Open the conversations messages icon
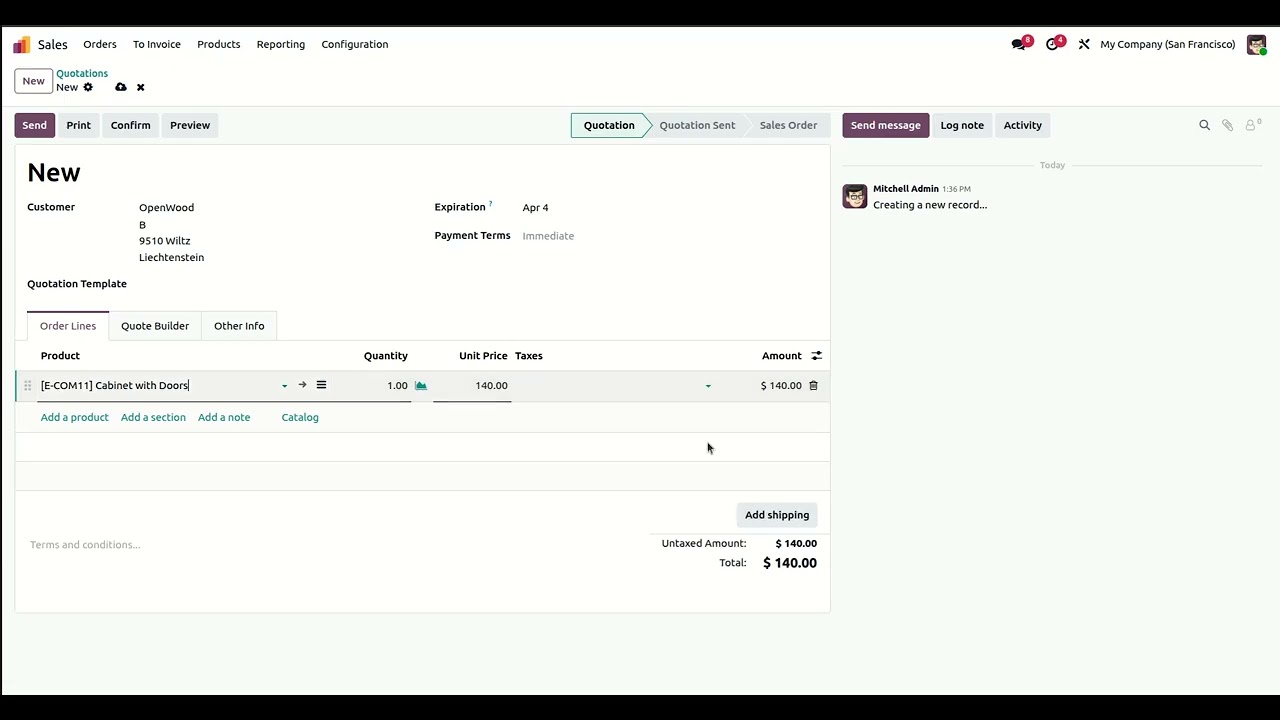 pos(1018,44)
